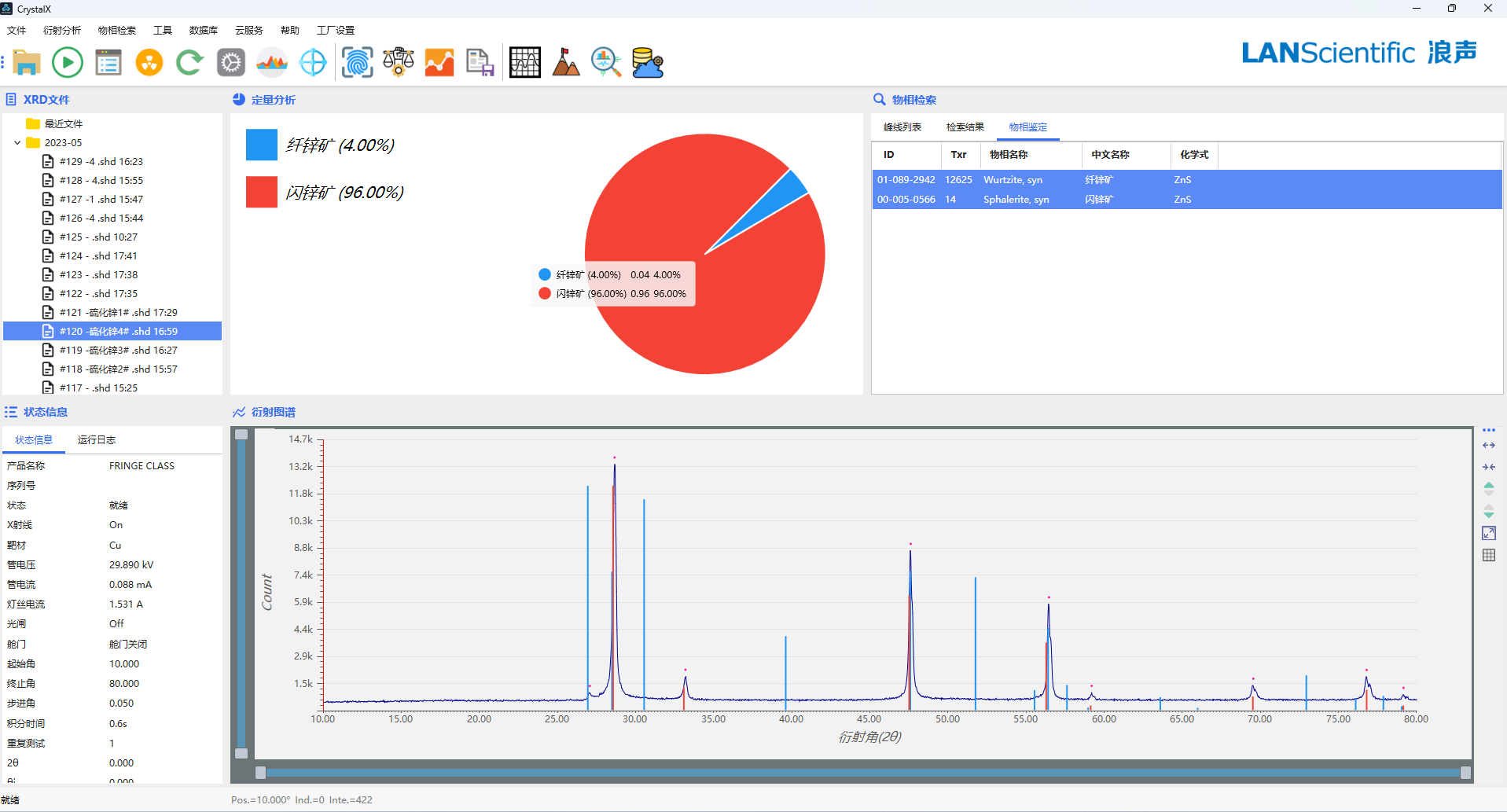The height and width of the screenshot is (812, 1507).
Task: Open the 数据库 menu
Action: [203, 31]
